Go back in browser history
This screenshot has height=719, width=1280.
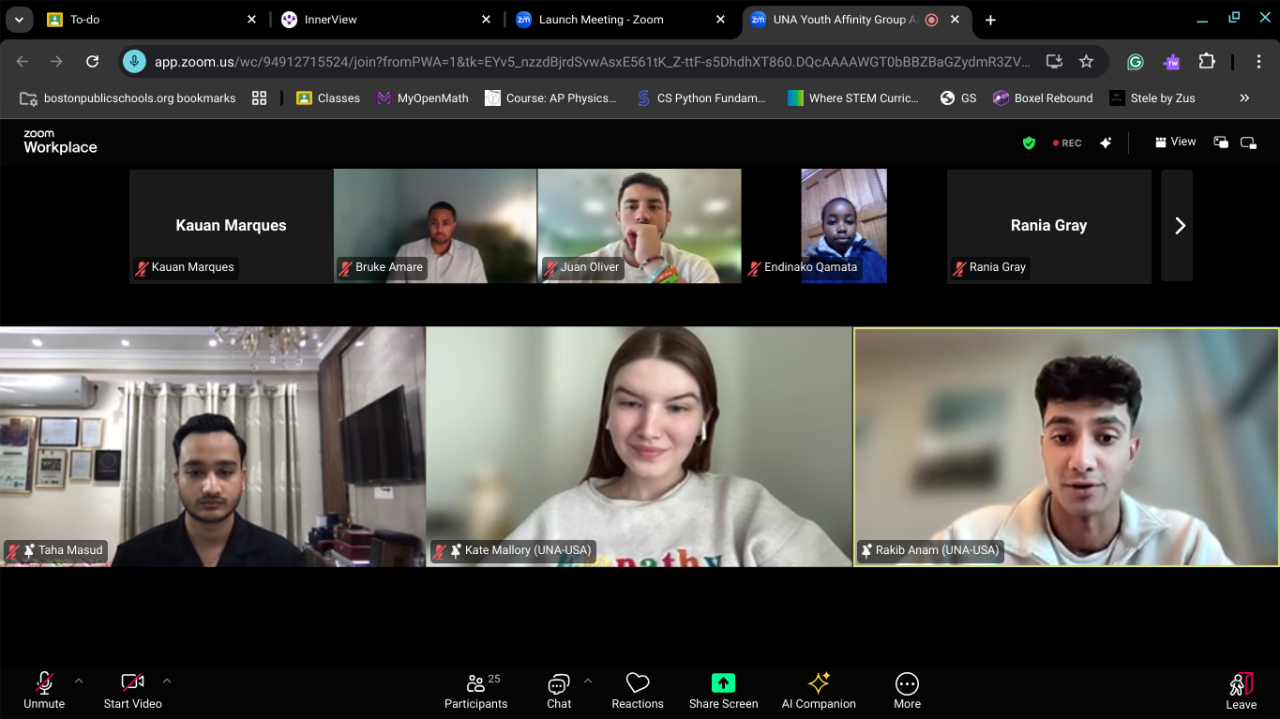pyautogui.click(x=22, y=61)
